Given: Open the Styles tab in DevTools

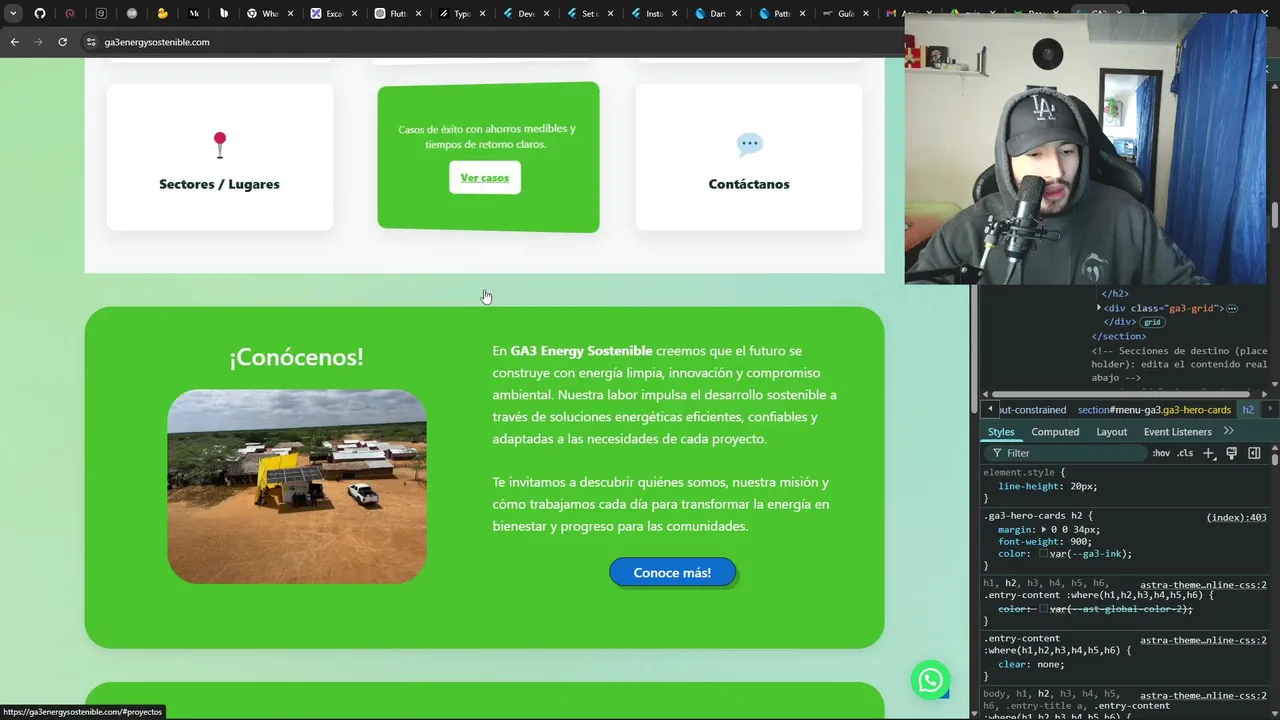Looking at the screenshot, I should (x=1001, y=432).
